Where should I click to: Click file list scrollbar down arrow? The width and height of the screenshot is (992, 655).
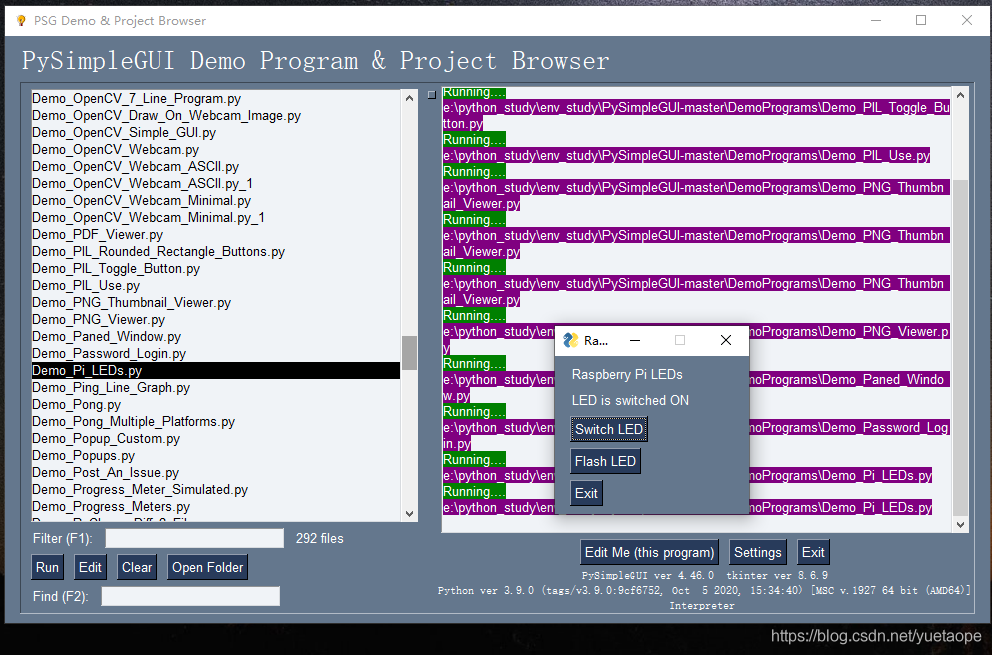(409, 514)
